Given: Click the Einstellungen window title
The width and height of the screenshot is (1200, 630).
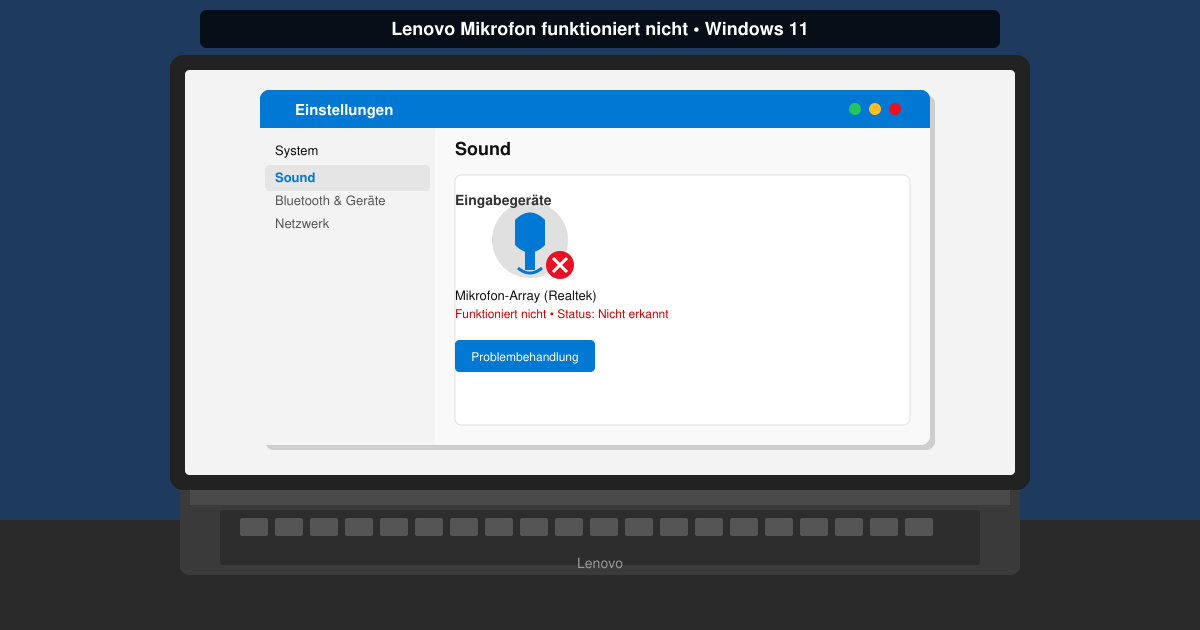Looking at the screenshot, I should pyautogui.click(x=344, y=110).
